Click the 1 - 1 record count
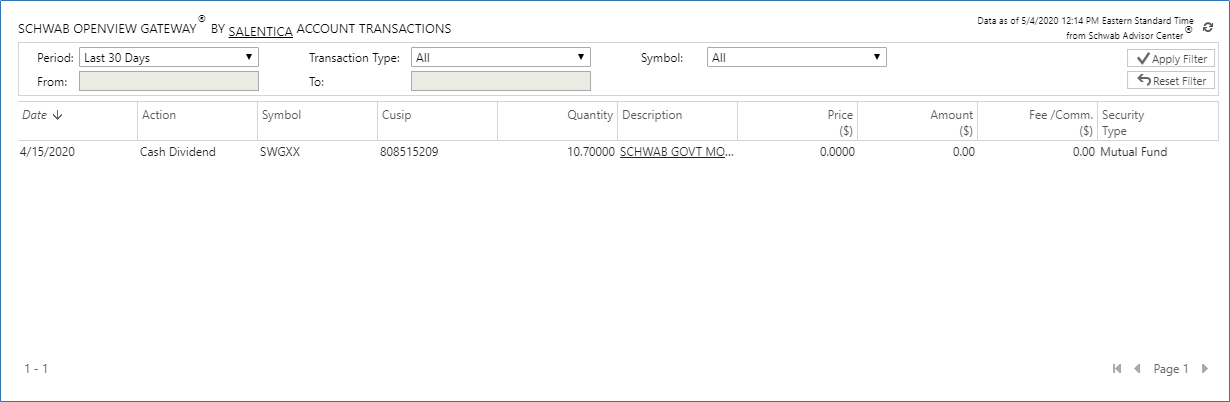The image size is (1230, 402). point(36,369)
